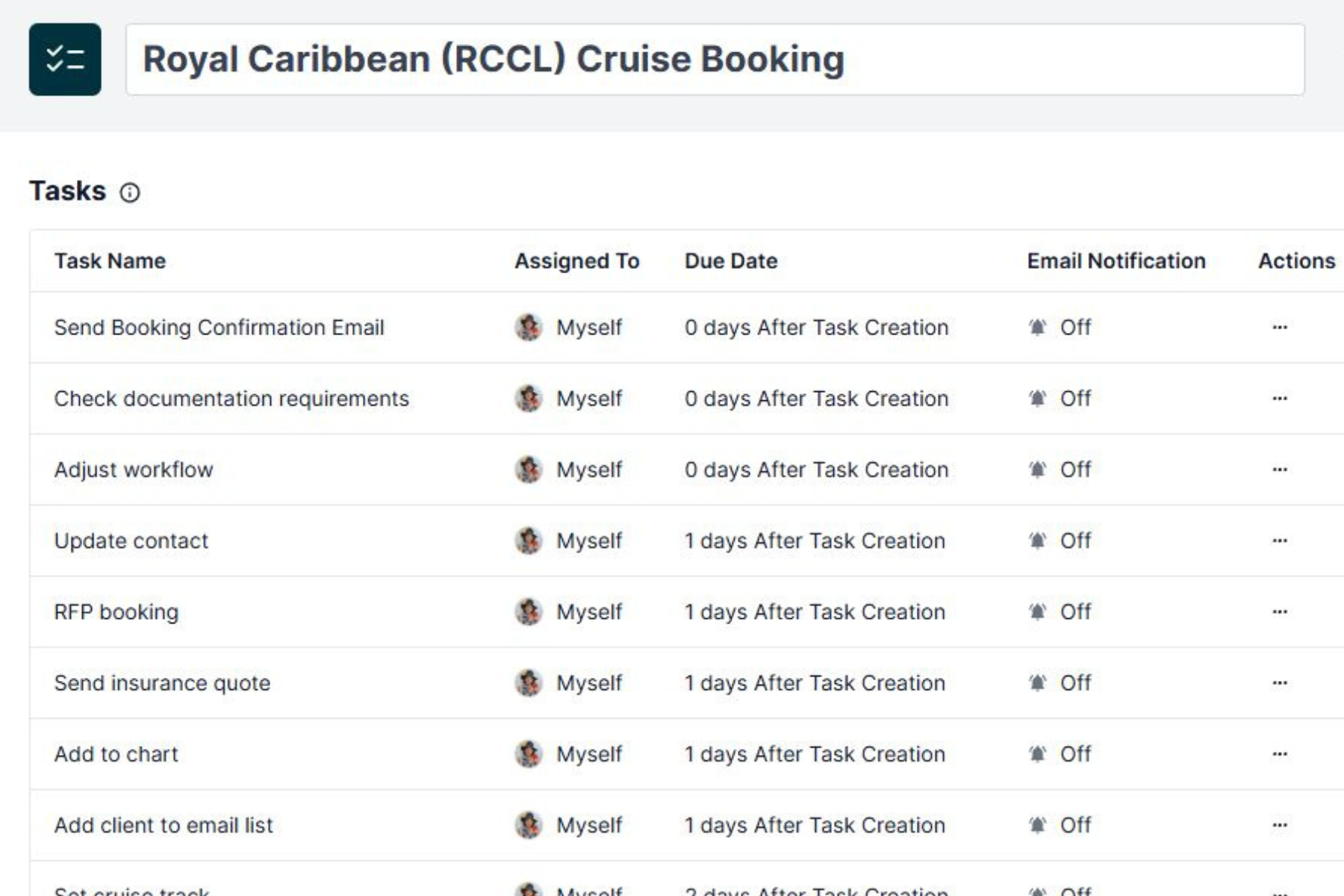Toggle email notification bell for Adjust workflow
1344x896 pixels.
click(x=1037, y=470)
